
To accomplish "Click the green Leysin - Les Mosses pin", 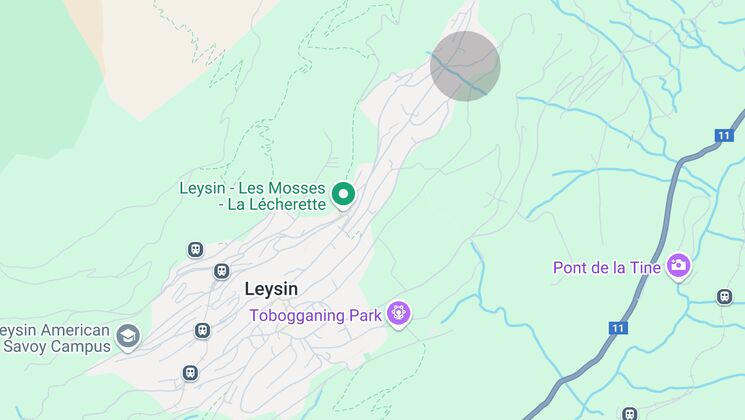I will [x=343, y=195].
